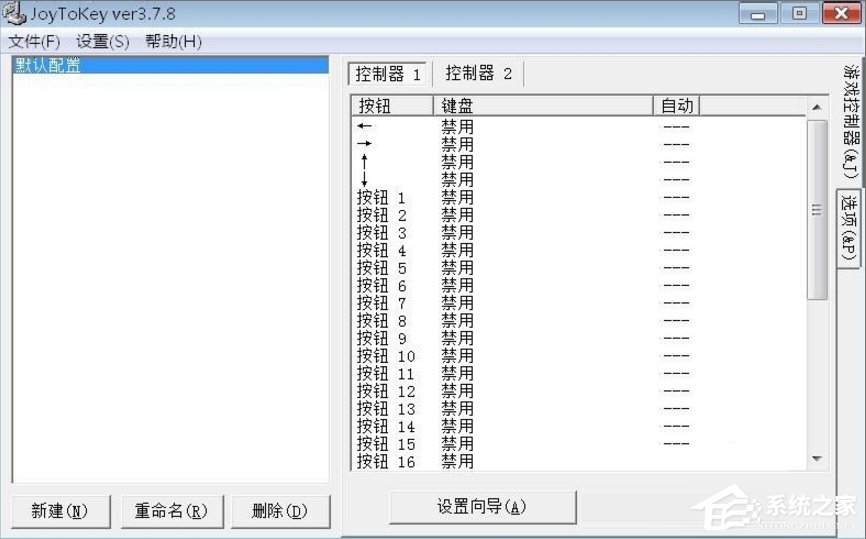Select the 默认配置 profile
The height and width of the screenshot is (539, 866).
[170, 65]
